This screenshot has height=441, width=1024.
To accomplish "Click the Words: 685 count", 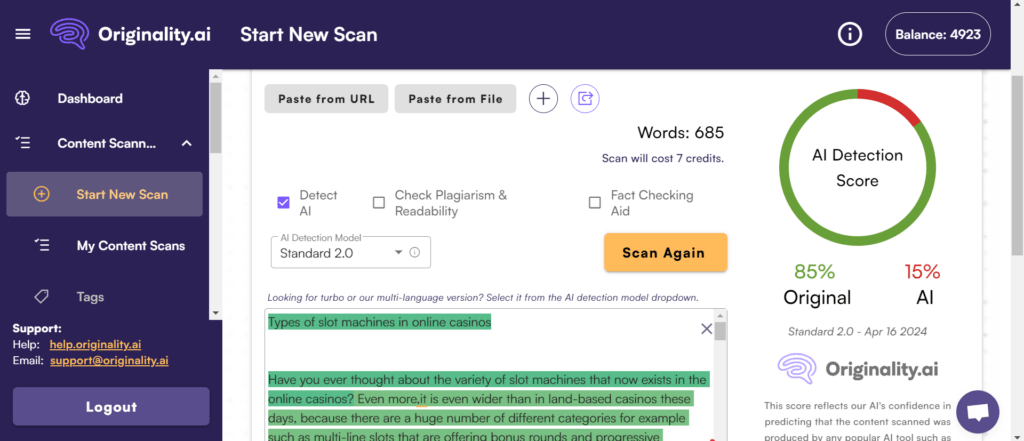I will tap(680, 133).
